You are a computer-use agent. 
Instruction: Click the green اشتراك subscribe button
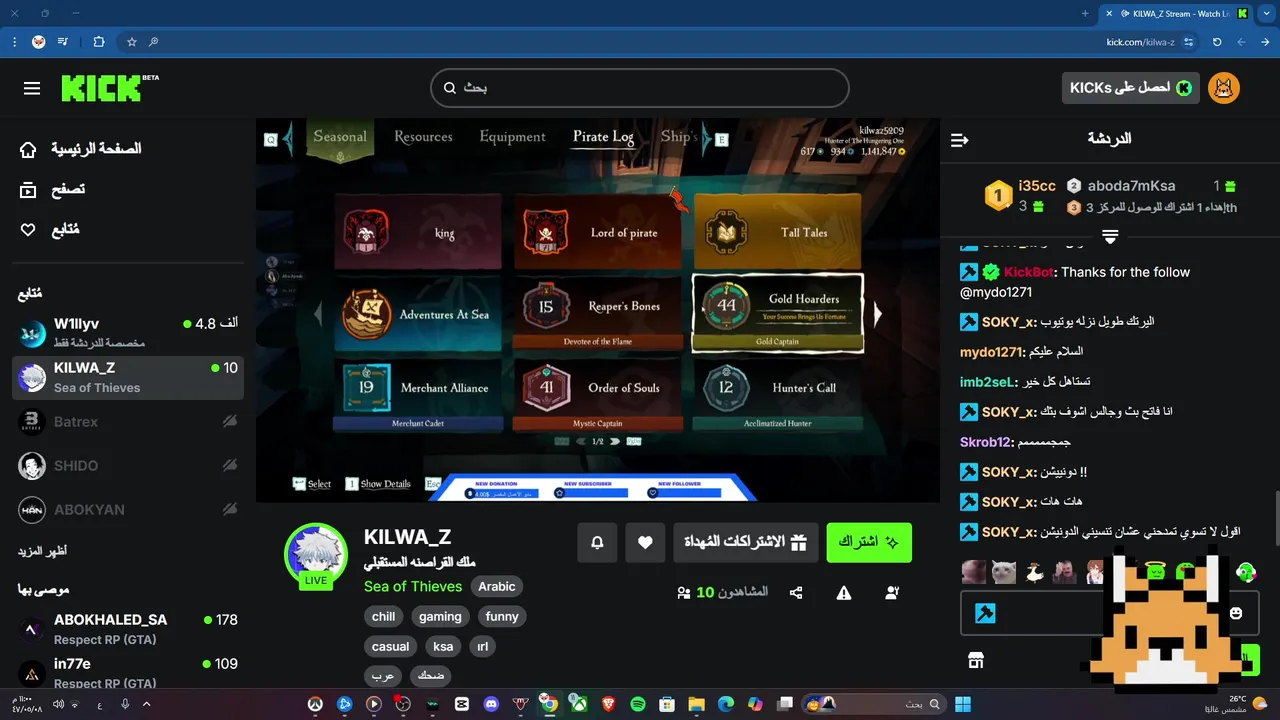[x=869, y=542]
